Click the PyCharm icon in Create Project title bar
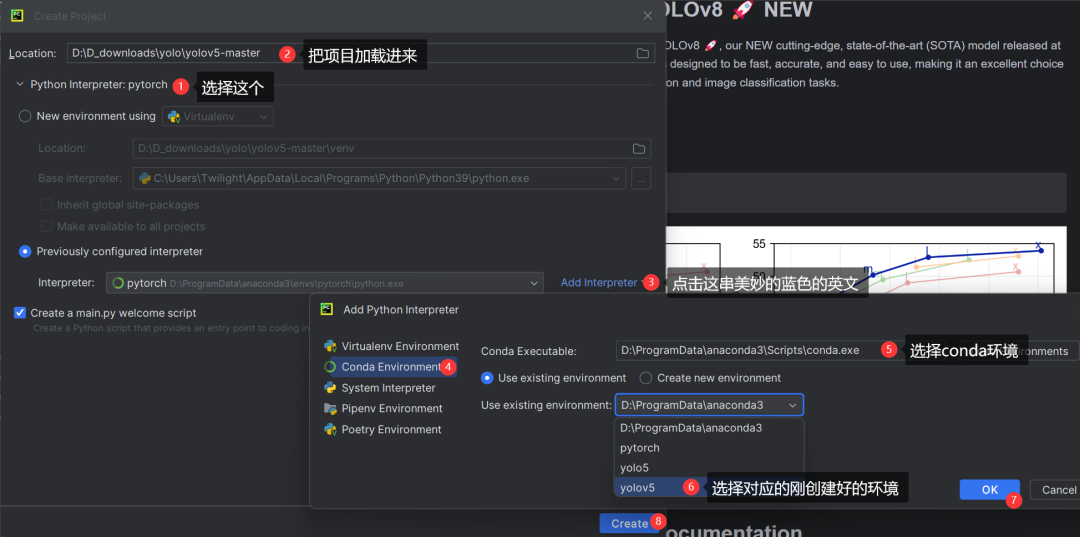The height and width of the screenshot is (537, 1080). pyautogui.click(x=17, y=15)
